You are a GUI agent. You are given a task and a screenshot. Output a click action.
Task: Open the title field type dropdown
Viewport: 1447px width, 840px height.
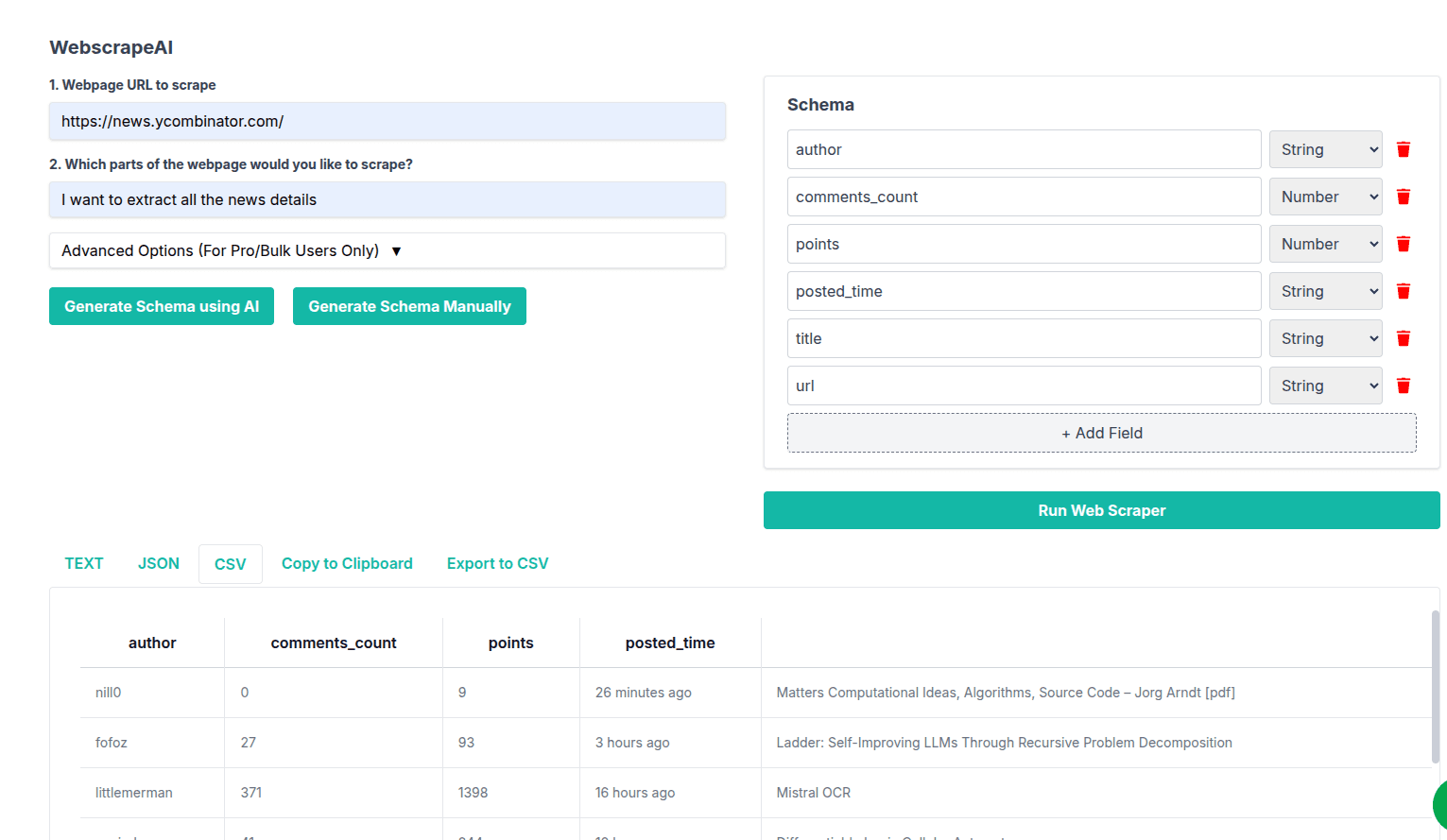[x=1325, y=338]
